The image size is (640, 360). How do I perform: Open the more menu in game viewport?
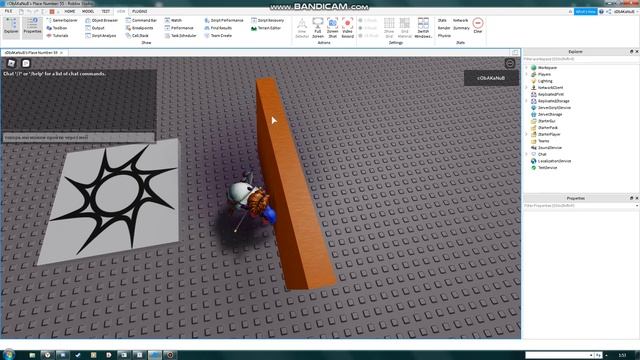pos(509,63)
